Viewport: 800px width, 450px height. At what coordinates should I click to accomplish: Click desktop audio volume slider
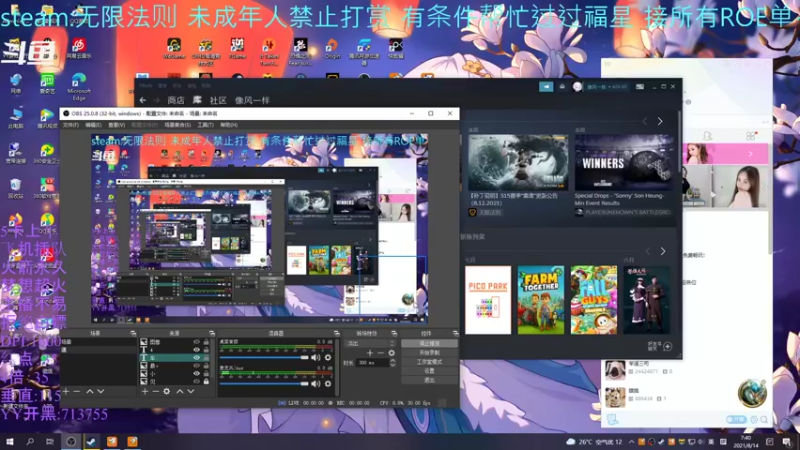[x=264, y=358]
